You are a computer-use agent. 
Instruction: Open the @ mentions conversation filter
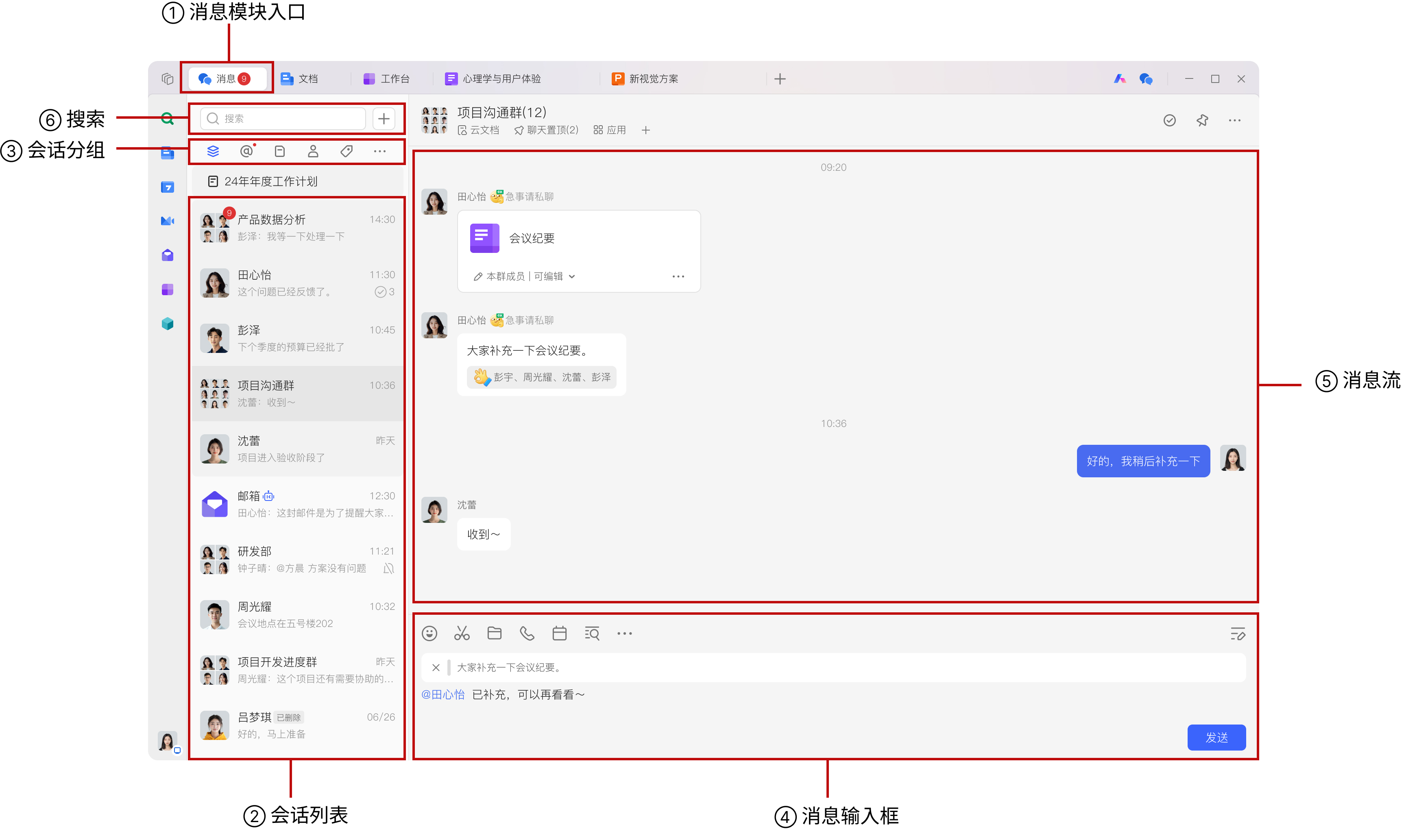point(246,151)
